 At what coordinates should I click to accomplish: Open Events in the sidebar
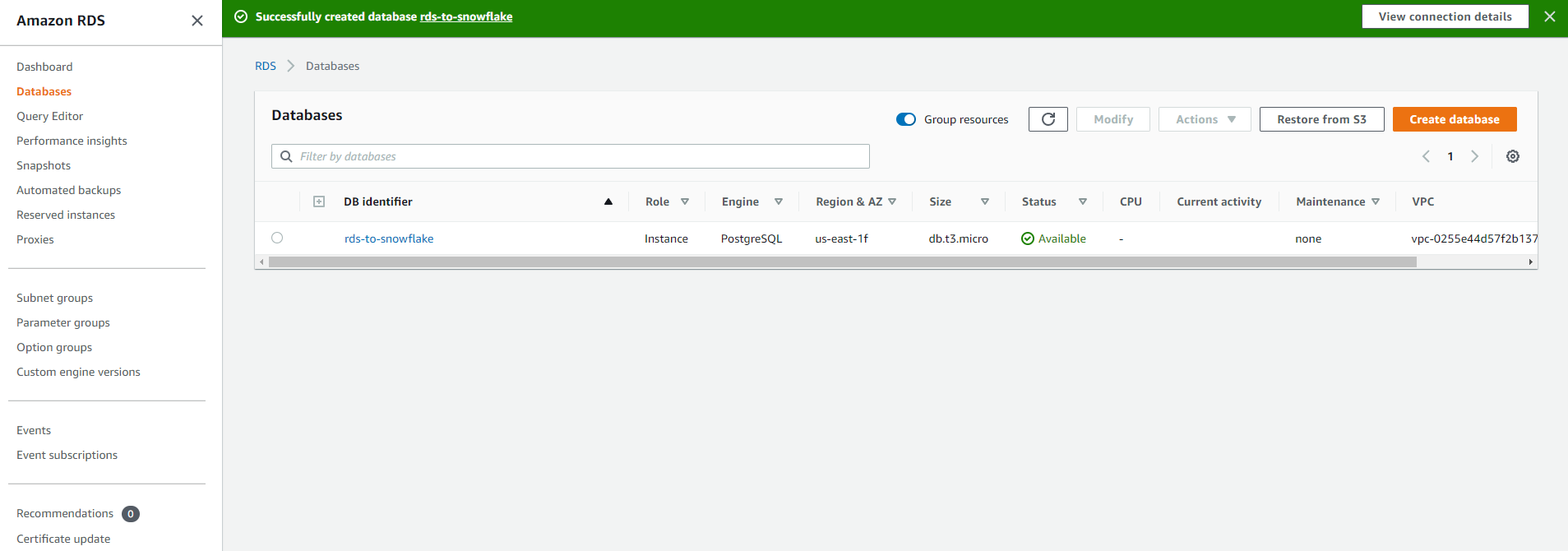coord(34,430)
